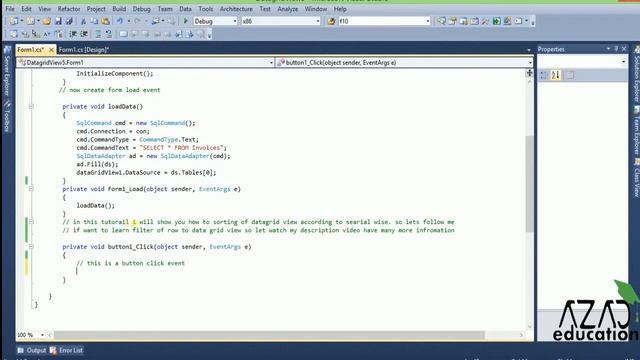Open the Architecture menu

(236, 9)
